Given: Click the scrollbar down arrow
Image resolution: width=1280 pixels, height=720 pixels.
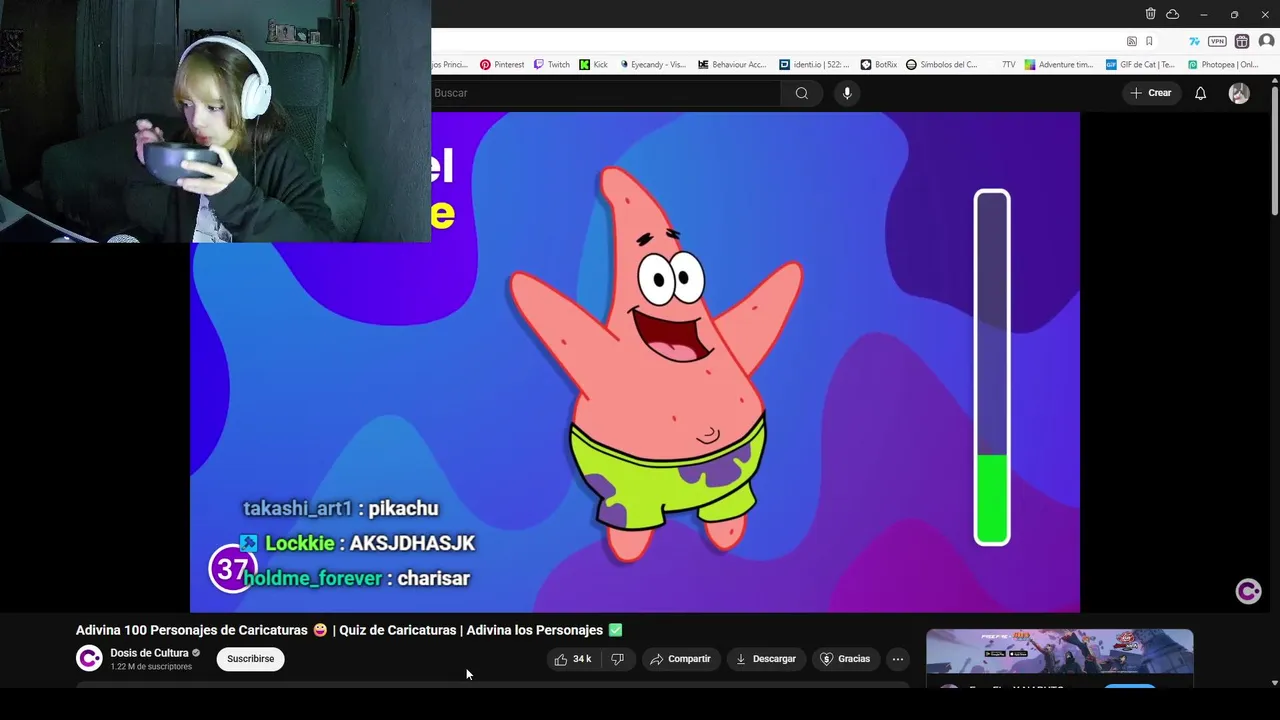Looking at the screenshot, I should pyautogui.click(x=1274, y=682).
